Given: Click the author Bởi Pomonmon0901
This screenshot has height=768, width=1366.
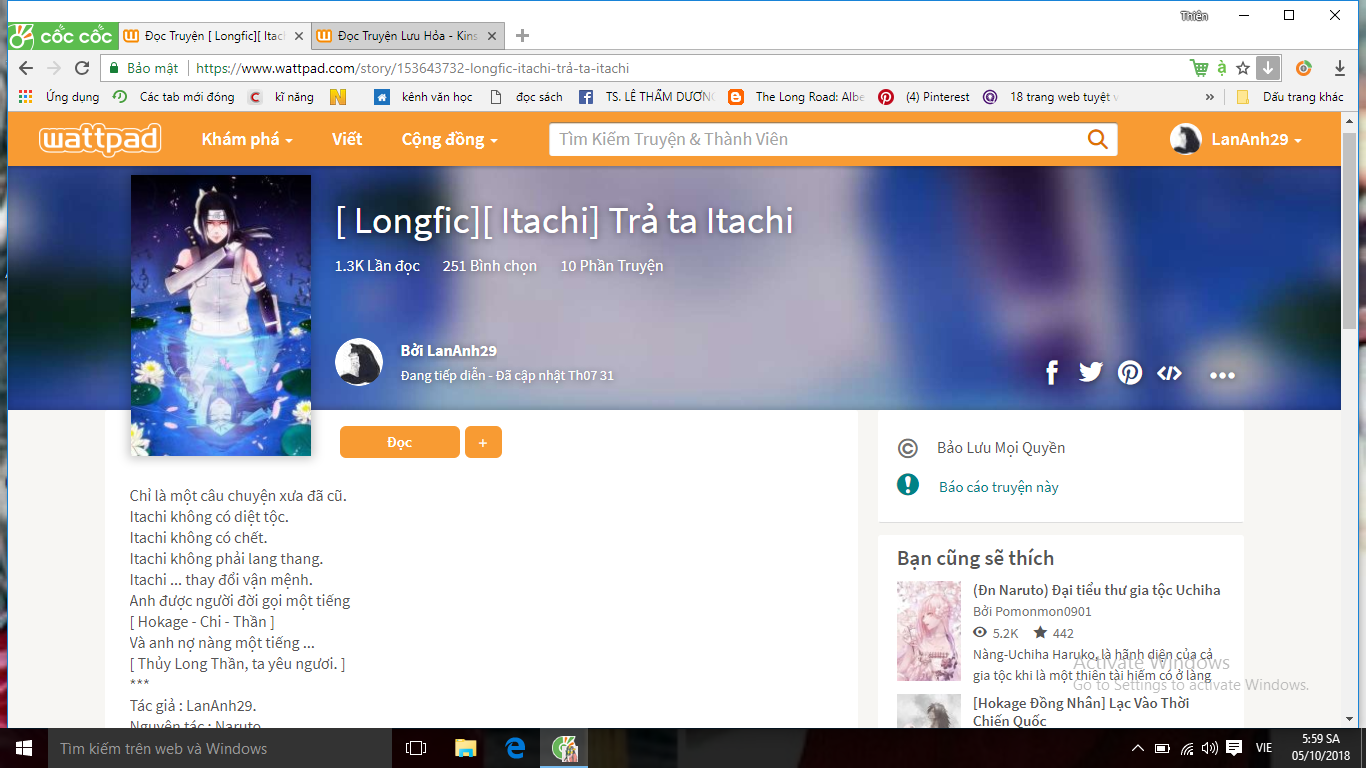Looking at the screenshot, I should [x=1032, y=611].
